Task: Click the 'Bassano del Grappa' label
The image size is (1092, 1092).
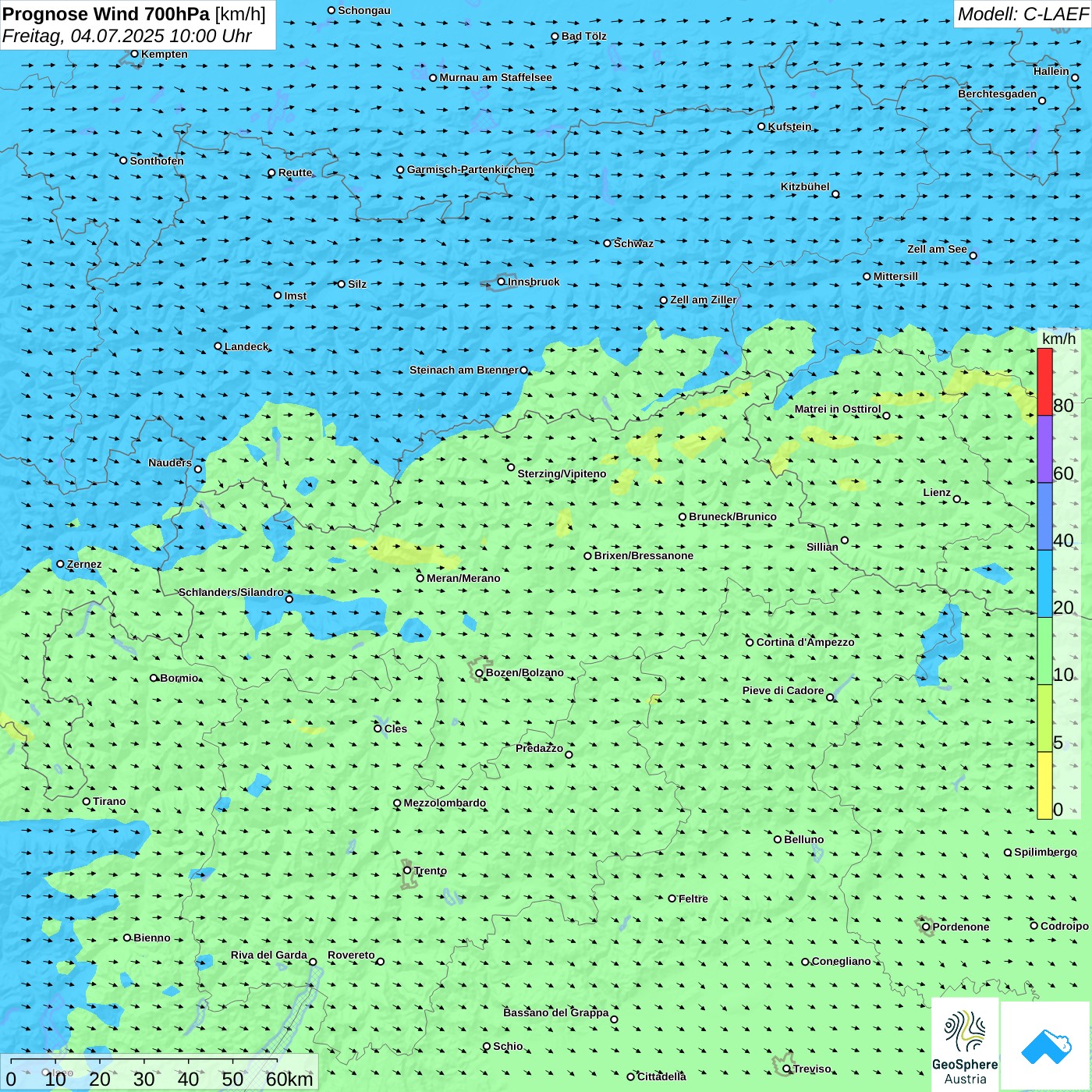Action: pos(556,1012)
